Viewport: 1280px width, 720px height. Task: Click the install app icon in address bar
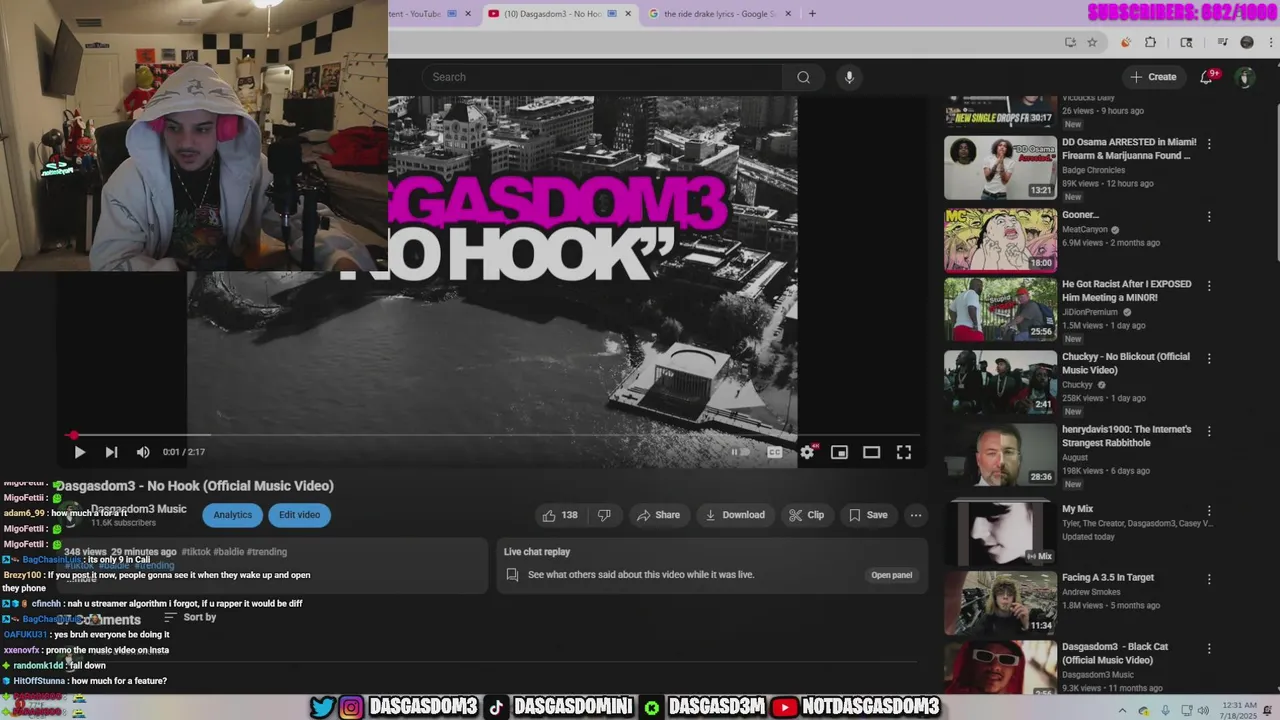click(x=1070, y=42)
